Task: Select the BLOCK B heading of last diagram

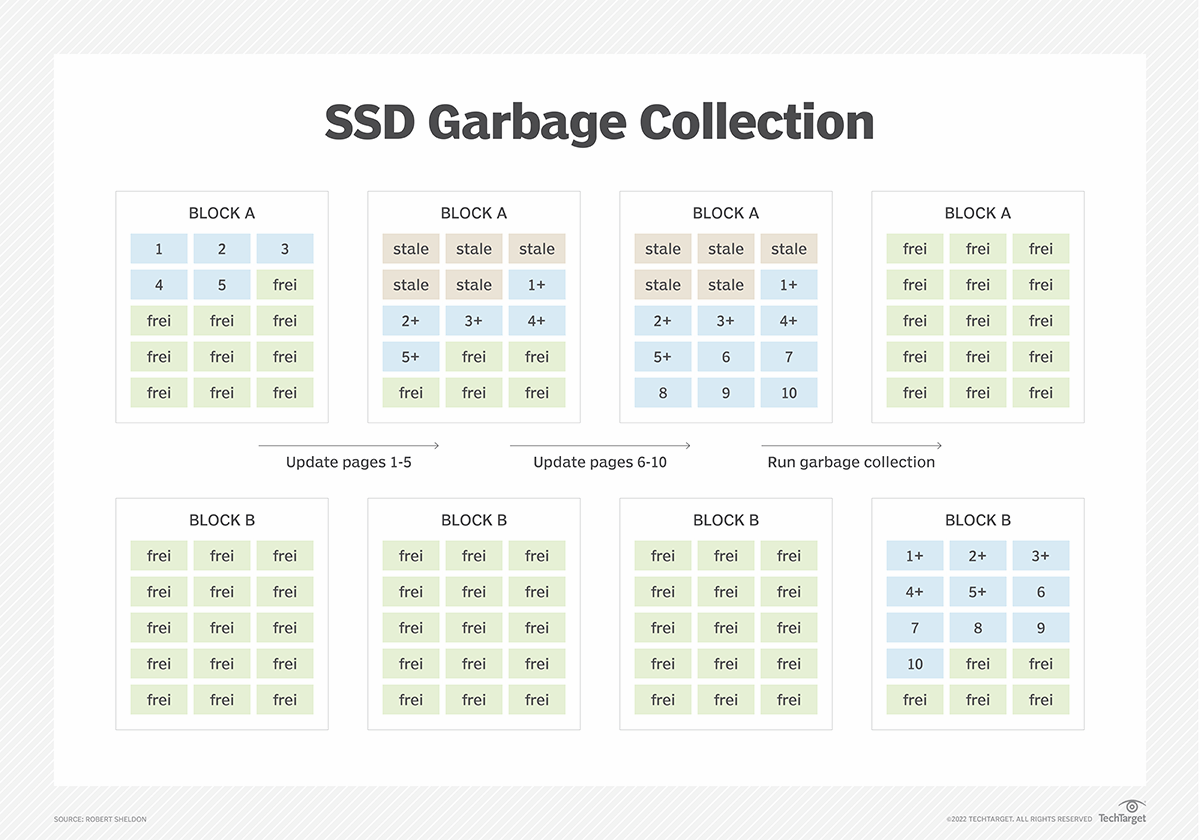Action: [x=977, y=520]
